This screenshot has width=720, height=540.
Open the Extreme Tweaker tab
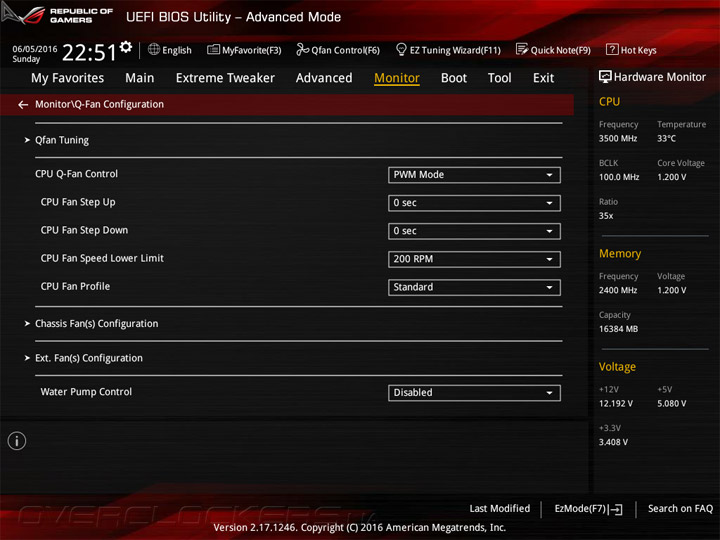click(x=225, y=78)
